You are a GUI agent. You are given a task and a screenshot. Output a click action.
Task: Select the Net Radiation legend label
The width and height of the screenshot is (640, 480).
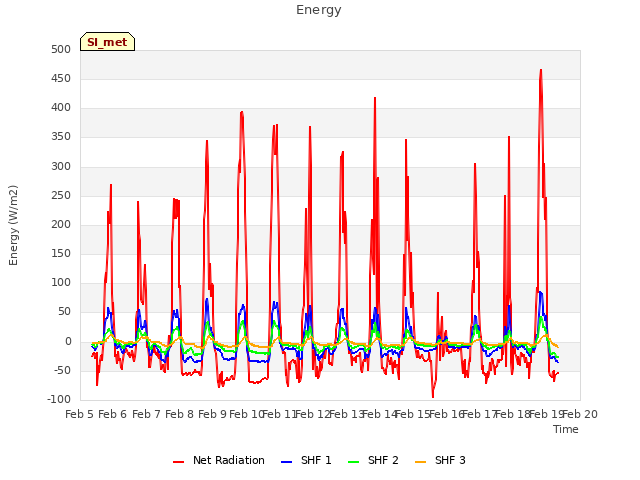pyautogui.click(x=229, y=460)
